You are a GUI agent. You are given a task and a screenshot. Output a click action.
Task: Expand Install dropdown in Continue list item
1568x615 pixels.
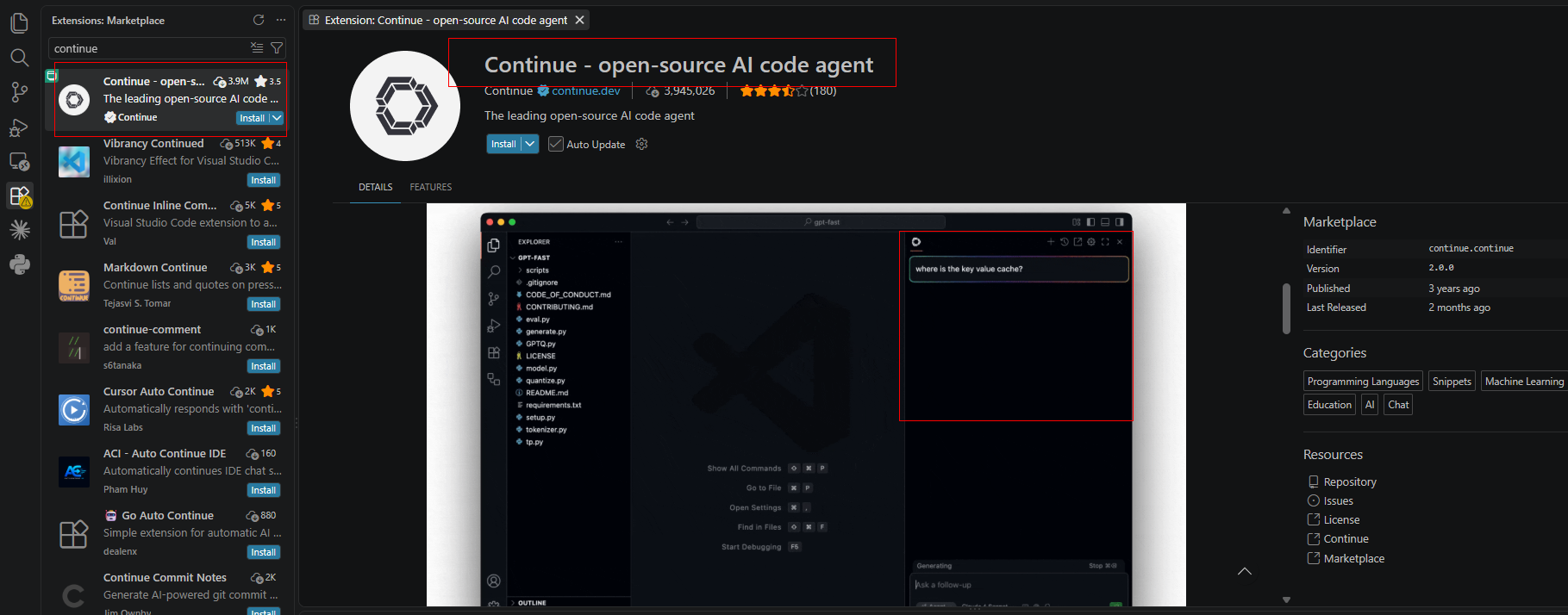[276, 118]
